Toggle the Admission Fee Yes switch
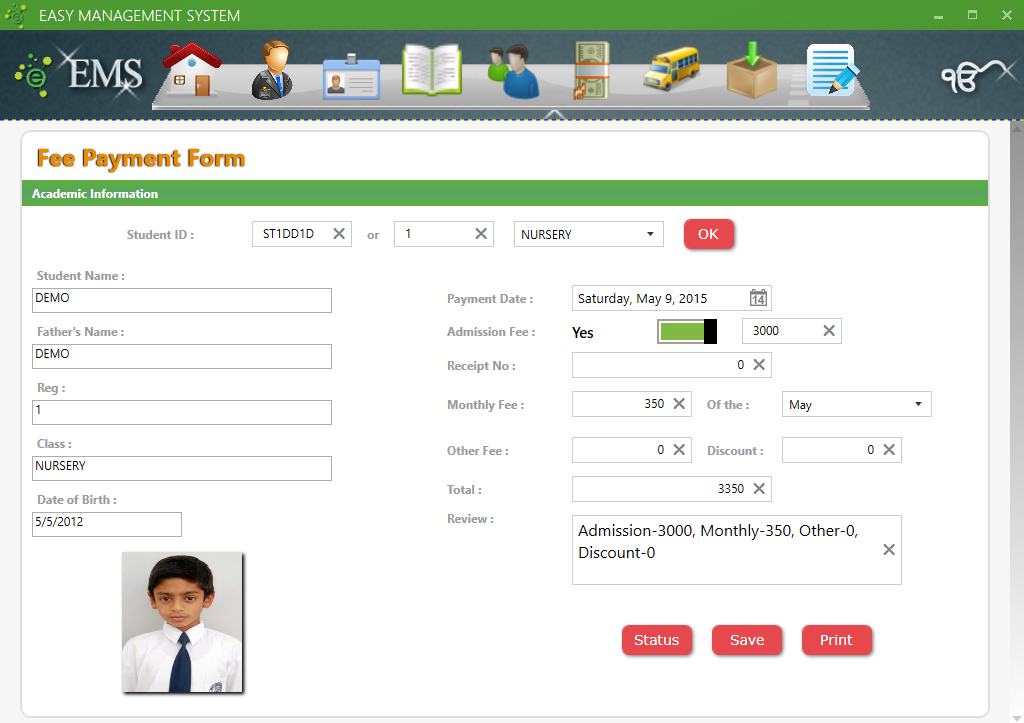 point(687,332)
